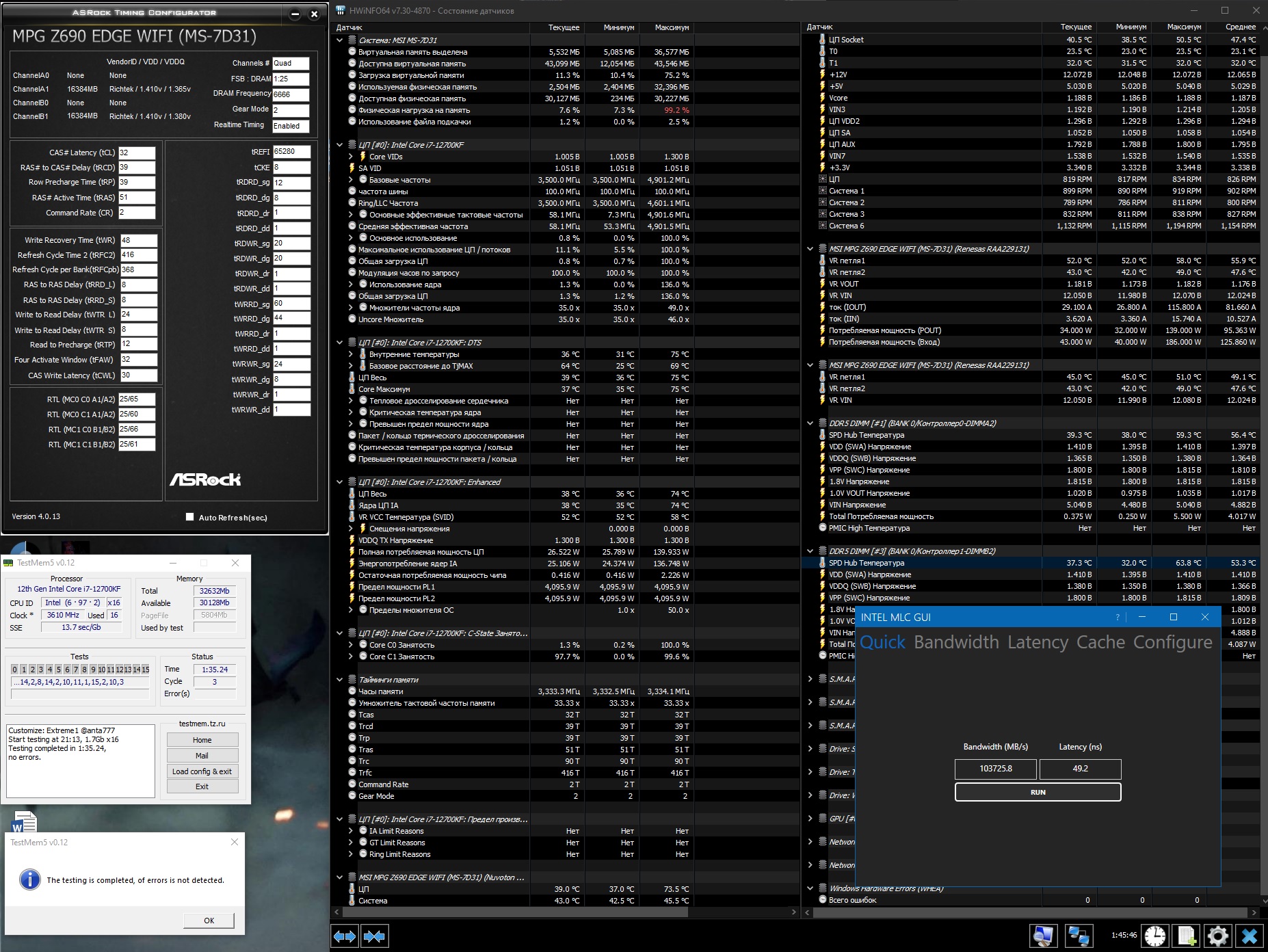1268x952 pixels.
Task: Click the tREFI value field
Action: (x=291, y=152)
